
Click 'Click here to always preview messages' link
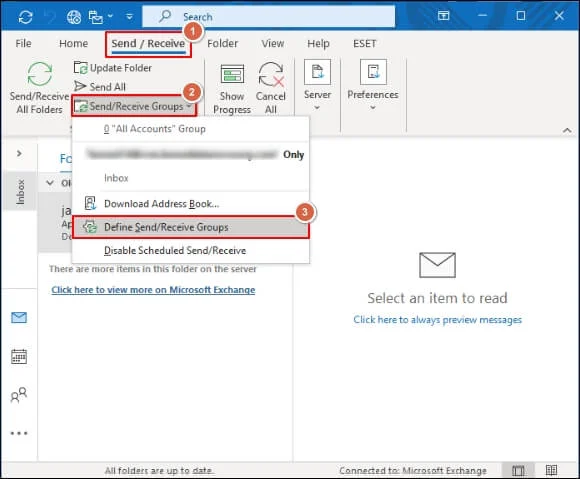[x=437, y=320]
